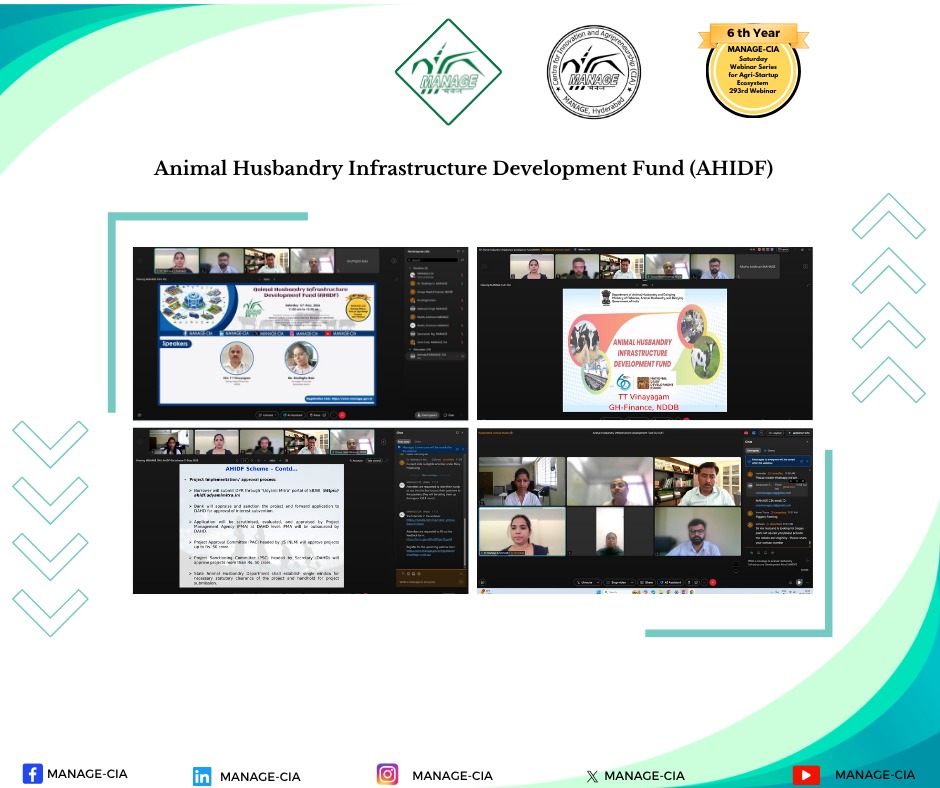Image resolution: width=940 pixels, height=788 pixels.
Task: Click the X MANAGE-CIA icon
Action: (592, 776)
